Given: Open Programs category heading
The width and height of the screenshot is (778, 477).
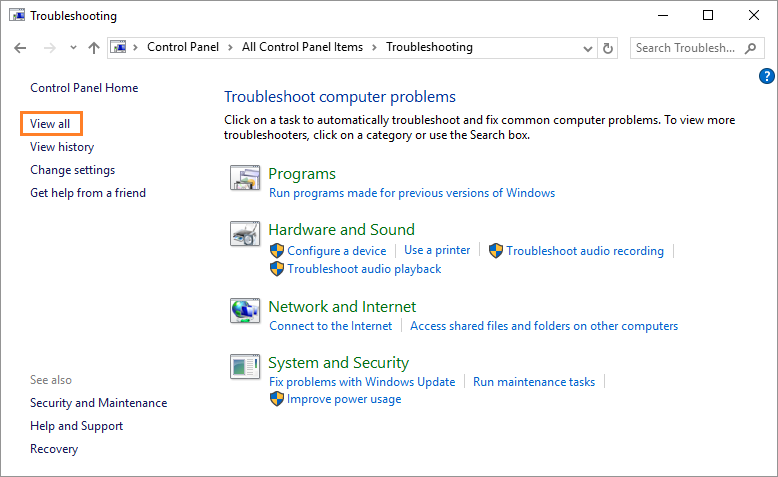Looking at the screenshot, I should pyautogui.click(x=302, y=174).
